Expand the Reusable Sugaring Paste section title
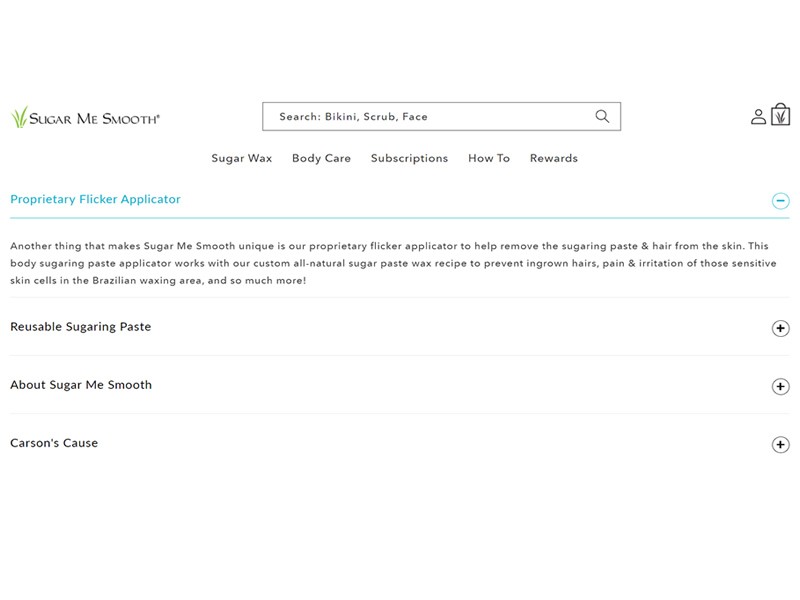Viewport: 800px width, 600px height. click(x=81, y=327)
